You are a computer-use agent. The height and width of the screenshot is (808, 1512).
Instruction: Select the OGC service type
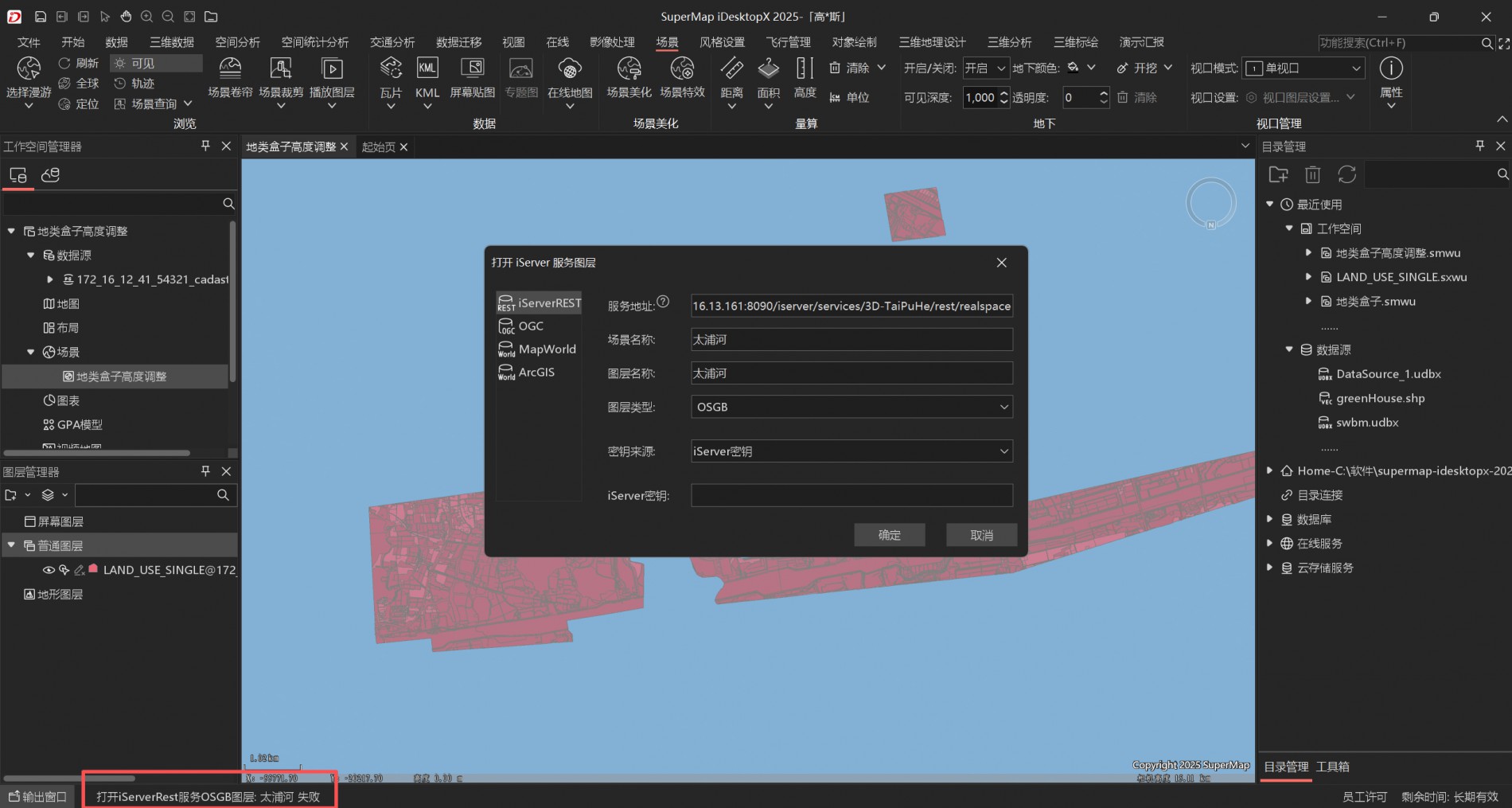point(531,326)
